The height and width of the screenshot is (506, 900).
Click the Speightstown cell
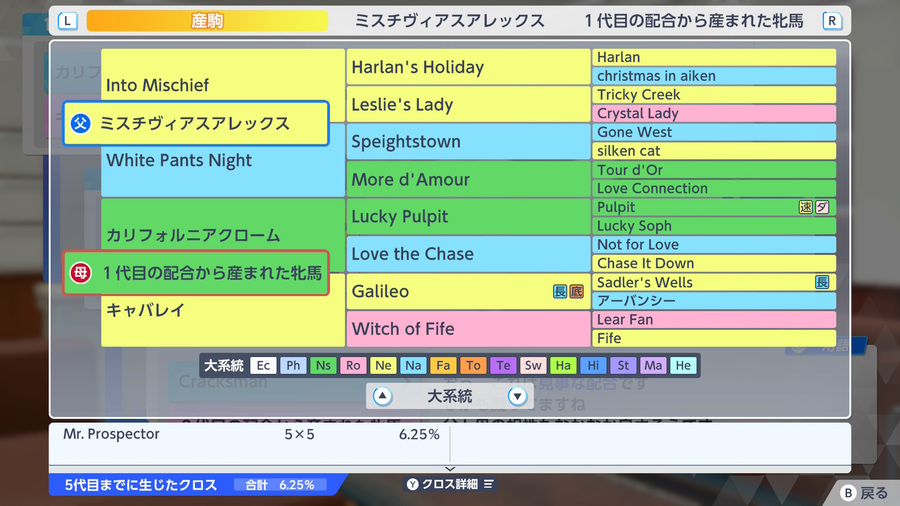[468, 142]
